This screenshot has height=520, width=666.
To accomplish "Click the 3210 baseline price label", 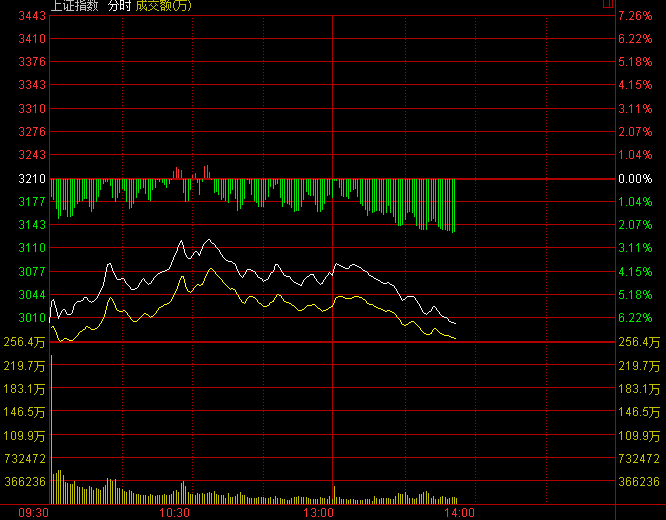I will click(x=32, y=179).
